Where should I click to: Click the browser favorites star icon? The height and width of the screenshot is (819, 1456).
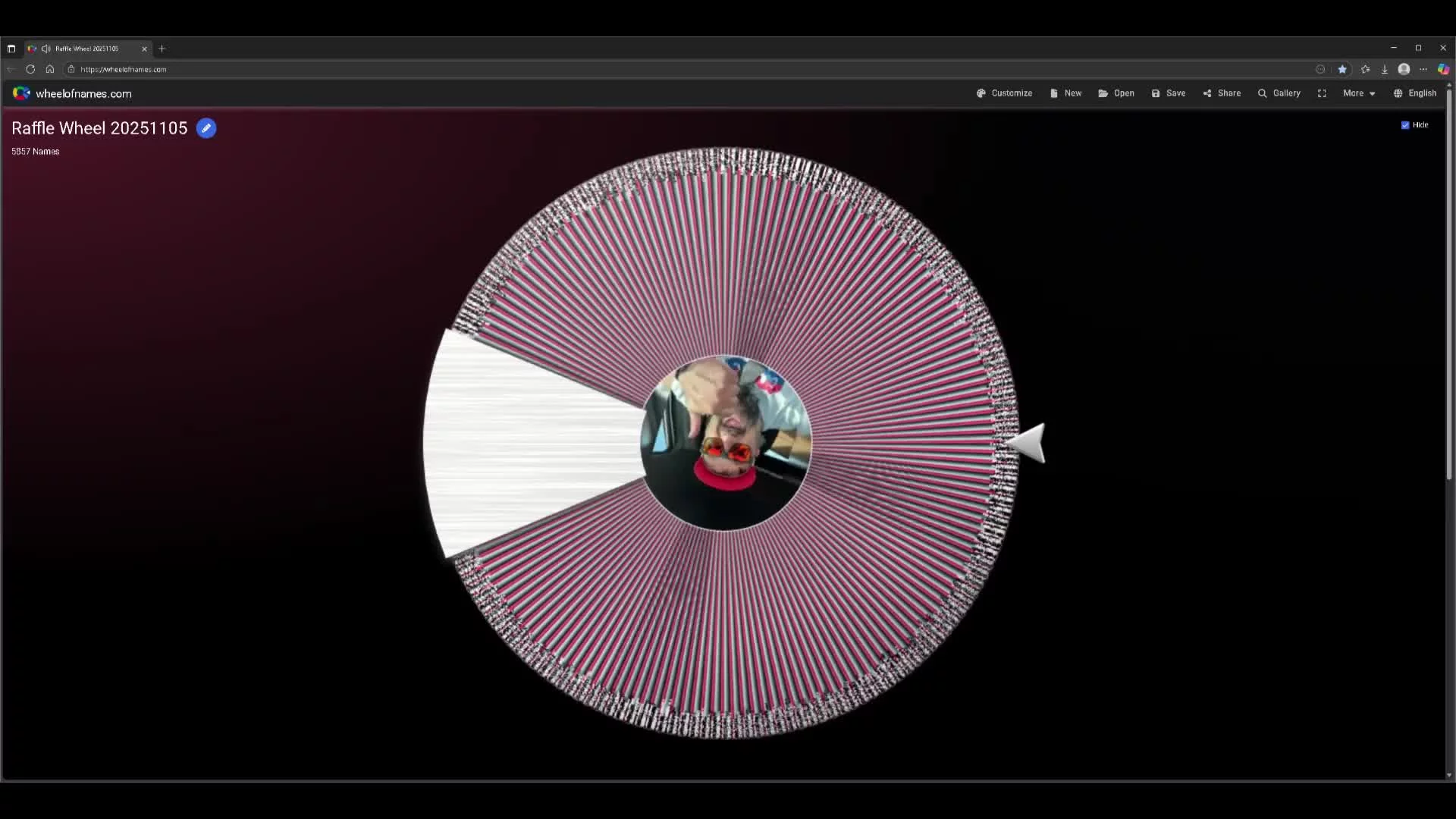tap(1342, 69)
